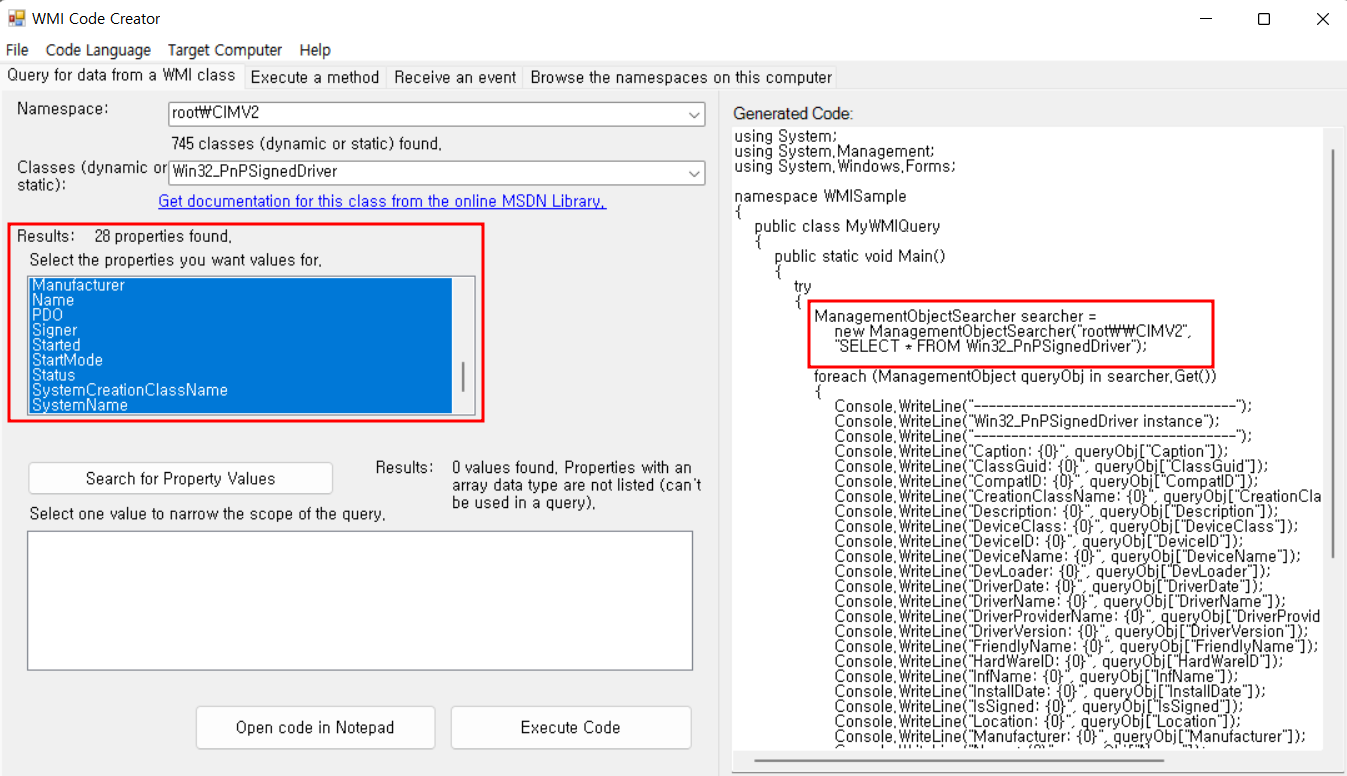
Task: Click the HardWareID WriteLine code line
Action: click(x=1058, y=661)
